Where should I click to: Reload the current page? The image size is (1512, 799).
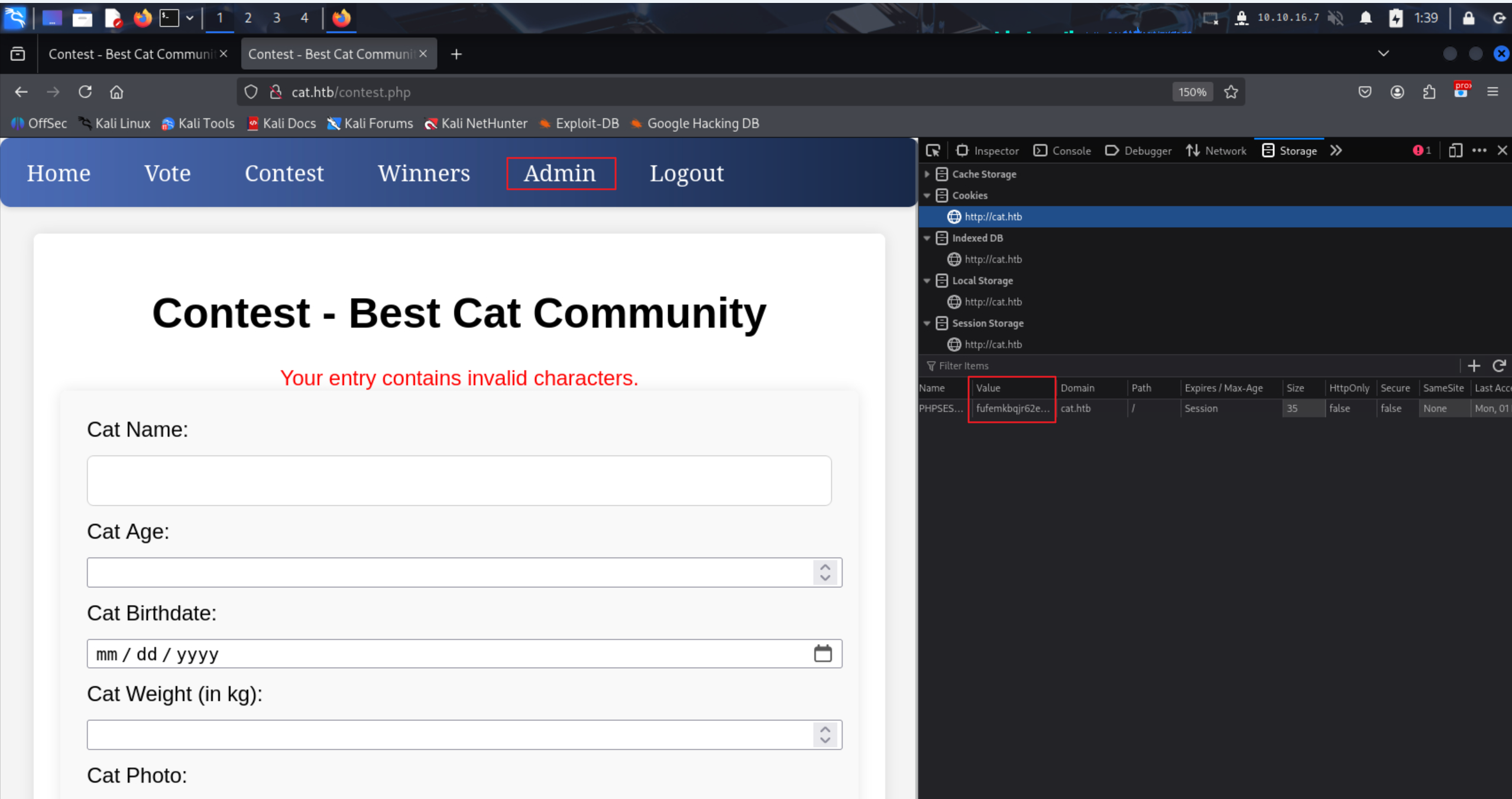point(85,92)
